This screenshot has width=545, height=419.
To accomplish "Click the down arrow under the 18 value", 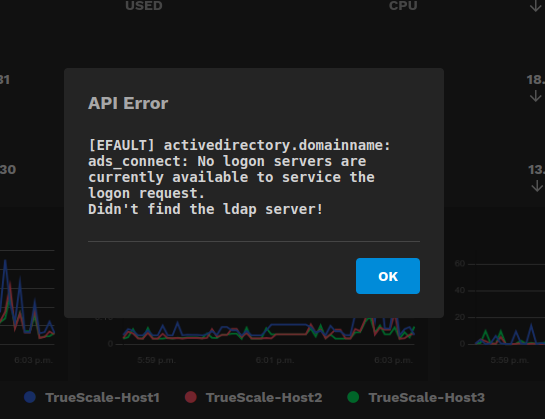I will (x=536, y=96).
